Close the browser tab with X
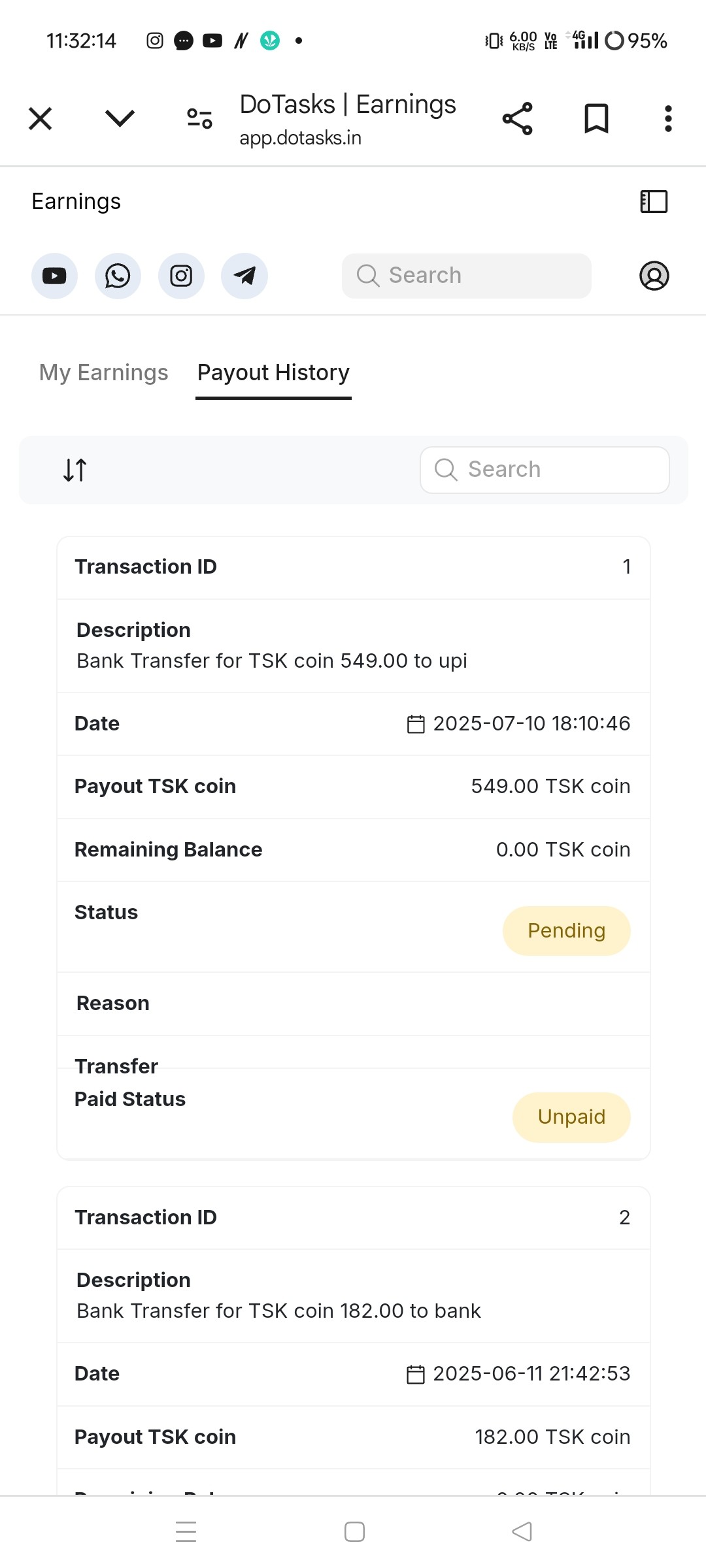This screenshot has width=706, height=1568. pyautogui.click(x=41, y=119)
